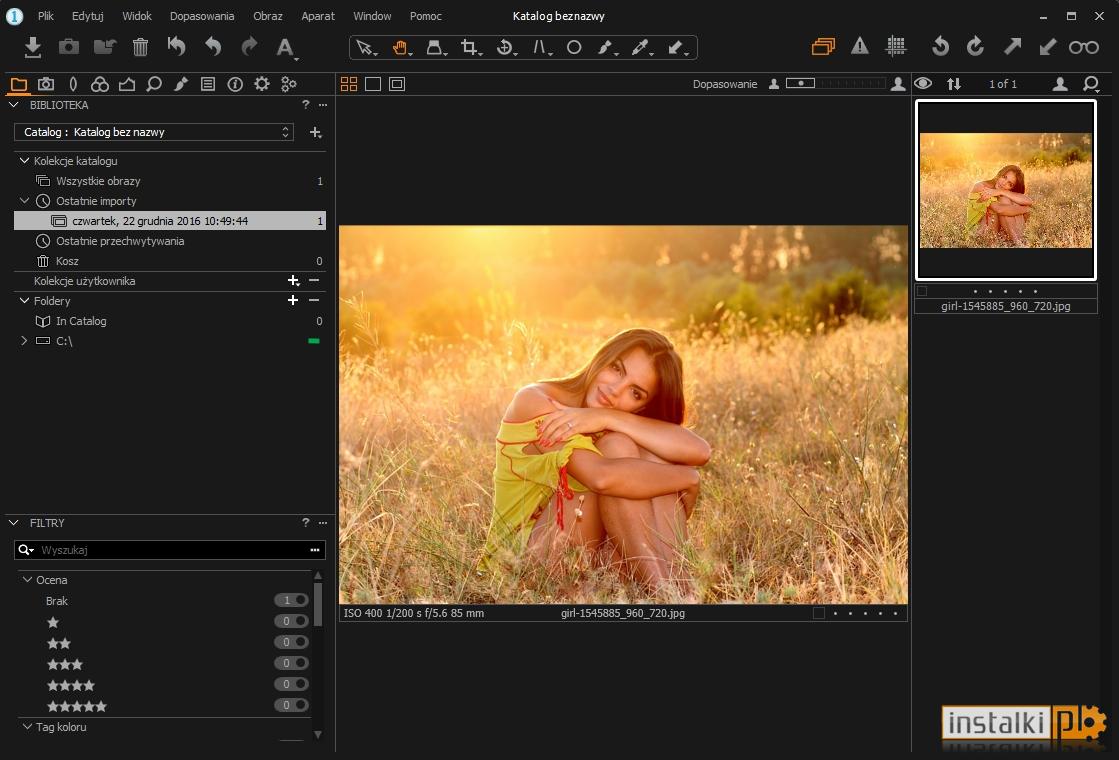Check the color tag box under thumbnail
Screen dimensions: 1119x760
(x=922, y=291)
